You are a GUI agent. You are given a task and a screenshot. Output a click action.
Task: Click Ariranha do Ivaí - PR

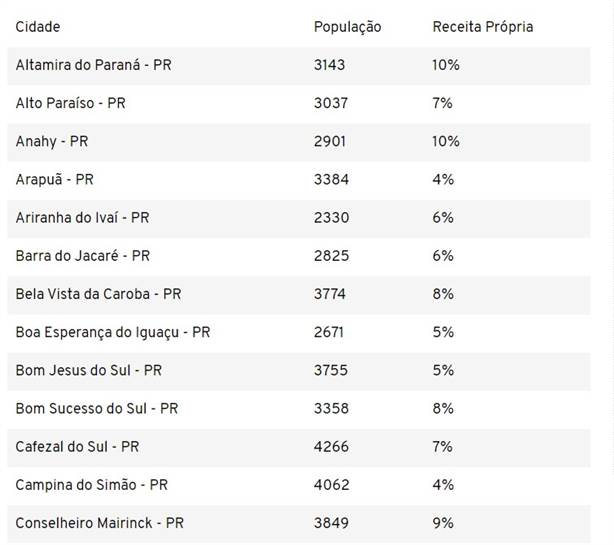[x=82, y=218]
